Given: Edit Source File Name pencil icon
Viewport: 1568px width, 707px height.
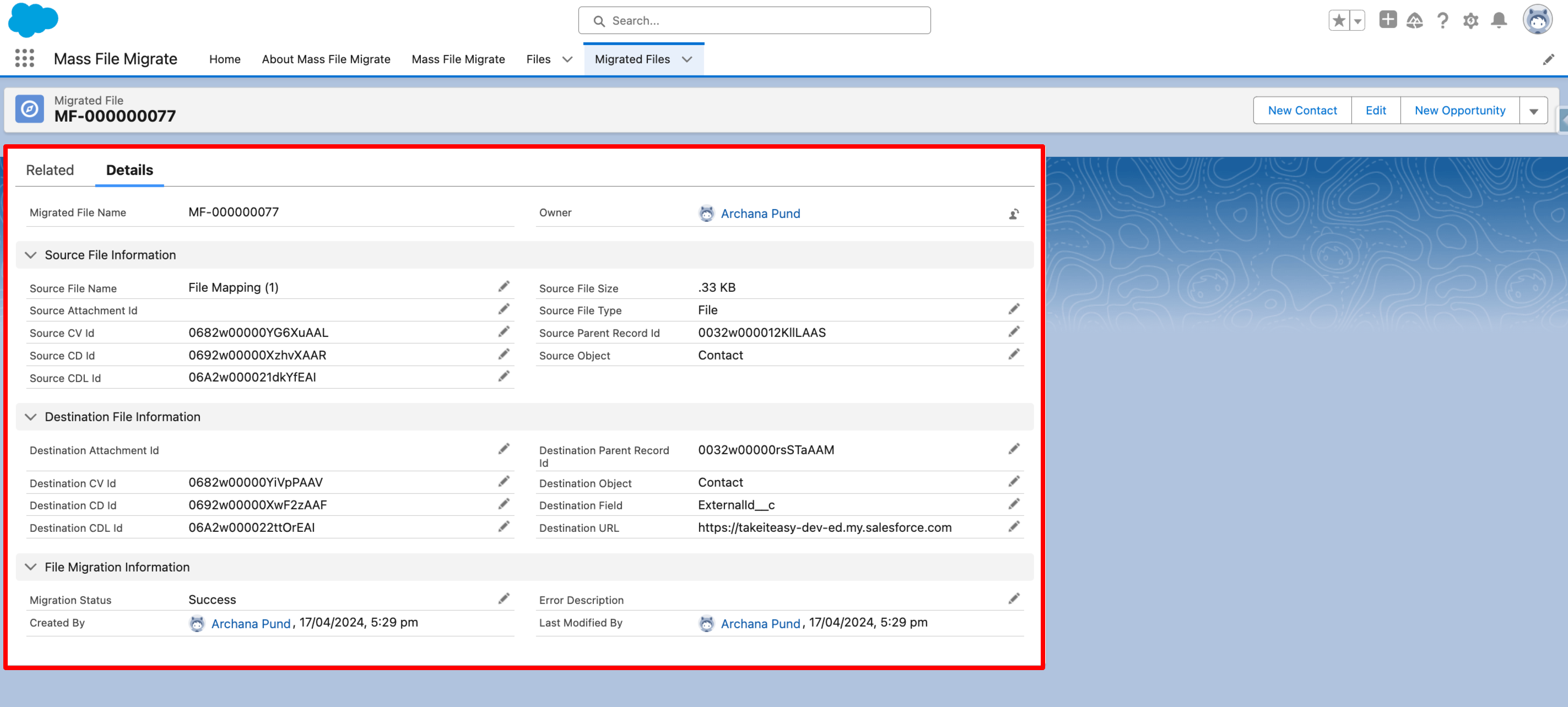Looking at the screenshot, I should click(504, 286).
